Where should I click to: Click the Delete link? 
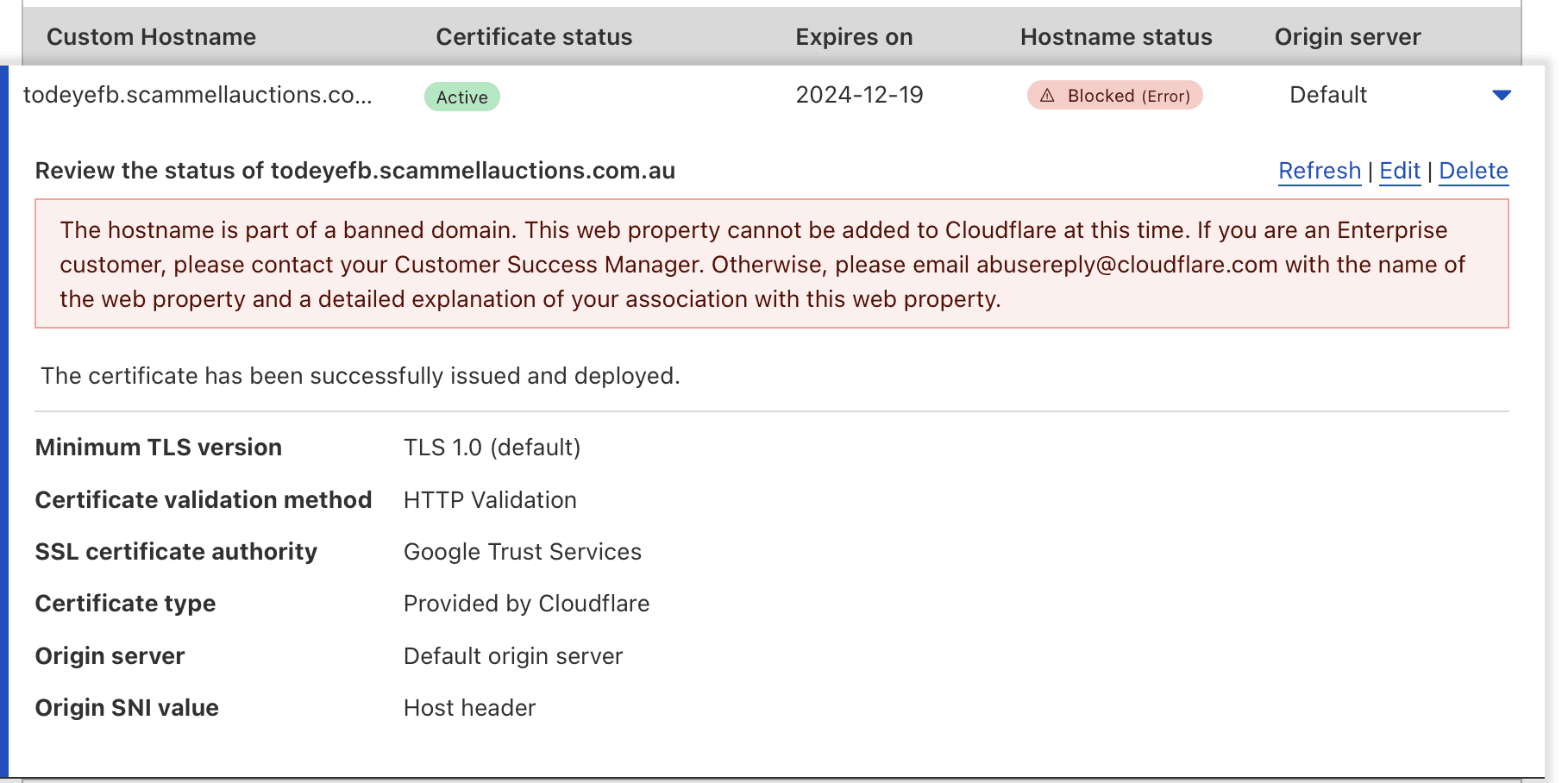click(x=1474, y=170)
